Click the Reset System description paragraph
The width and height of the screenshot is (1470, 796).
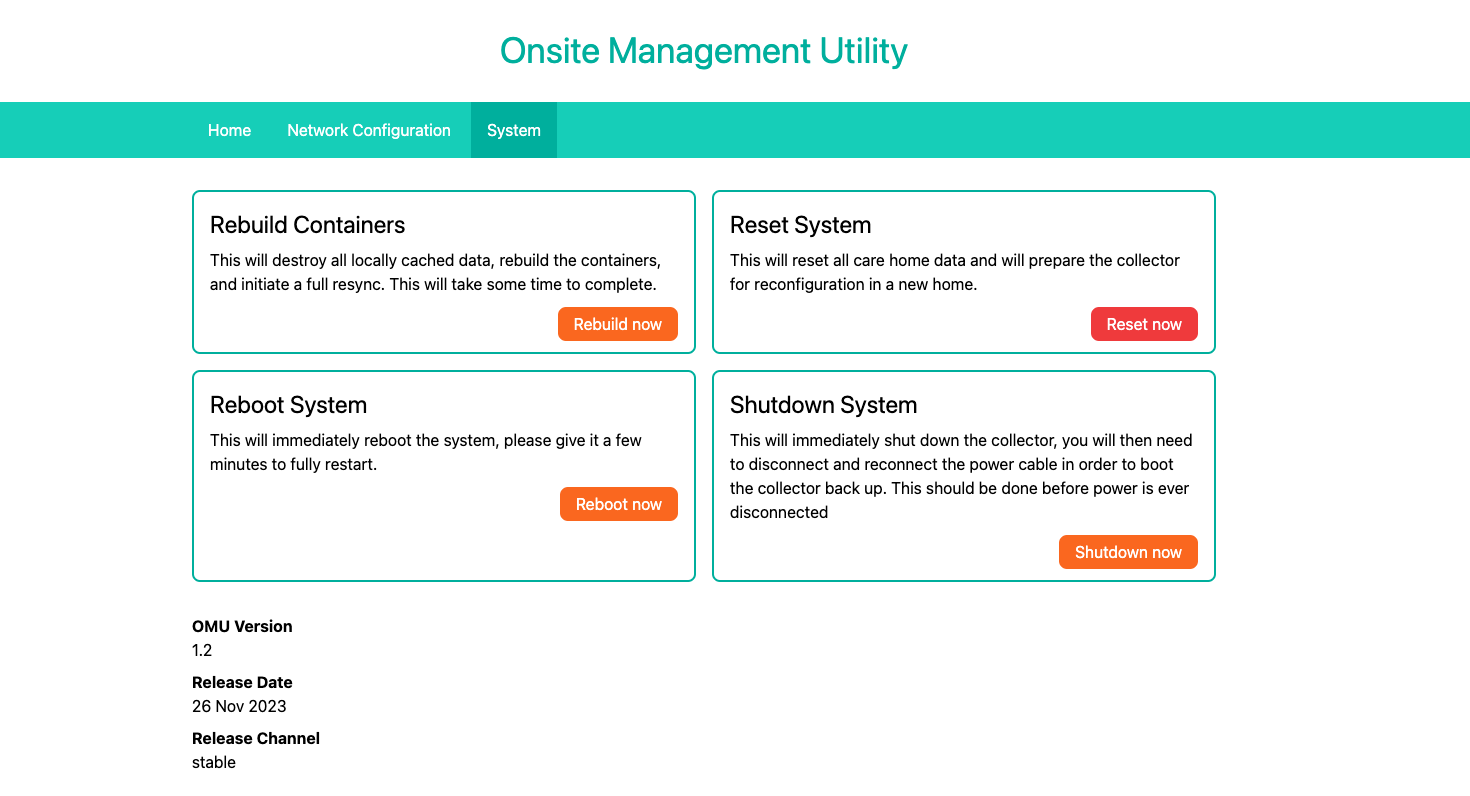[954, 272]
